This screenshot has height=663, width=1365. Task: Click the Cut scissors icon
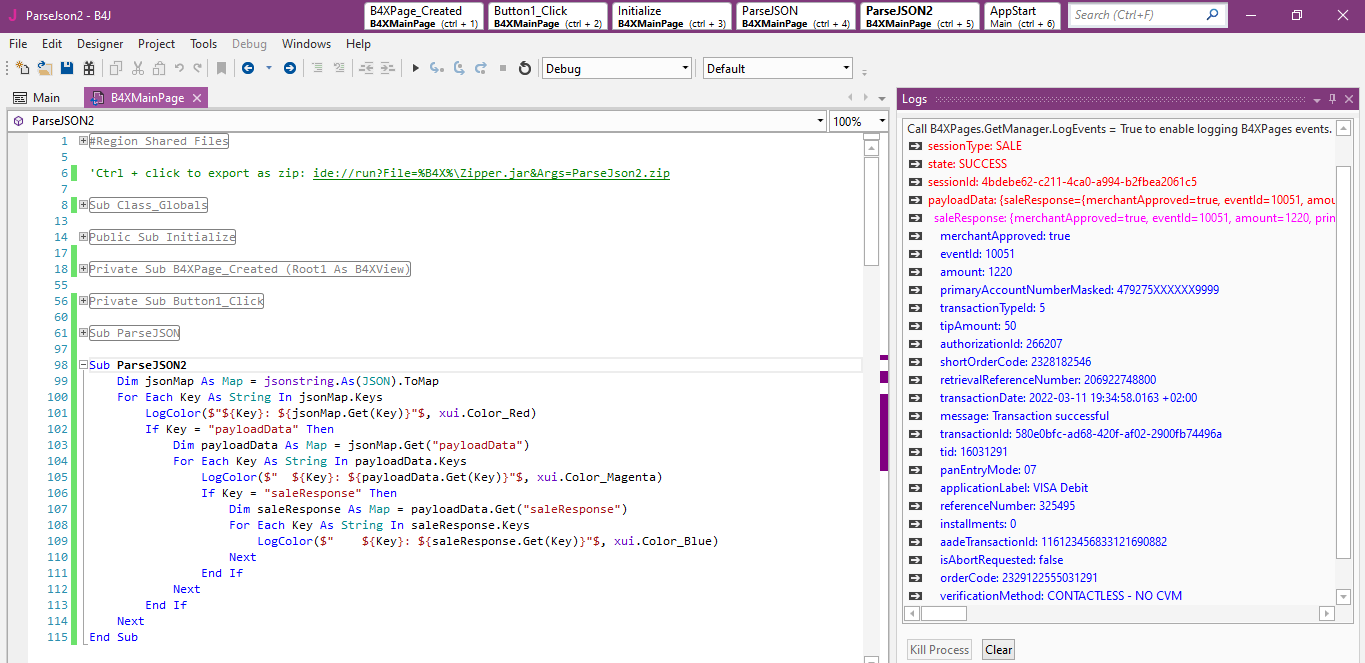pyautogui.click(x=137, y=68)
